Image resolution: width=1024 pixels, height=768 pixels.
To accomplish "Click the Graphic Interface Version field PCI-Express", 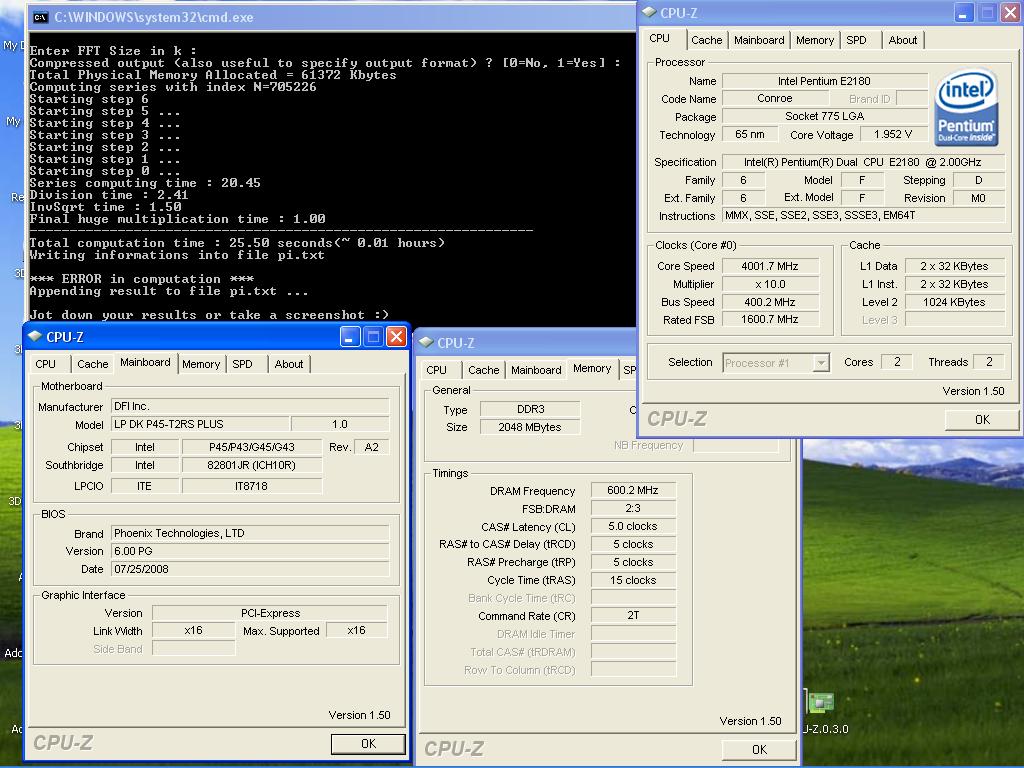I will coord(270,613).
